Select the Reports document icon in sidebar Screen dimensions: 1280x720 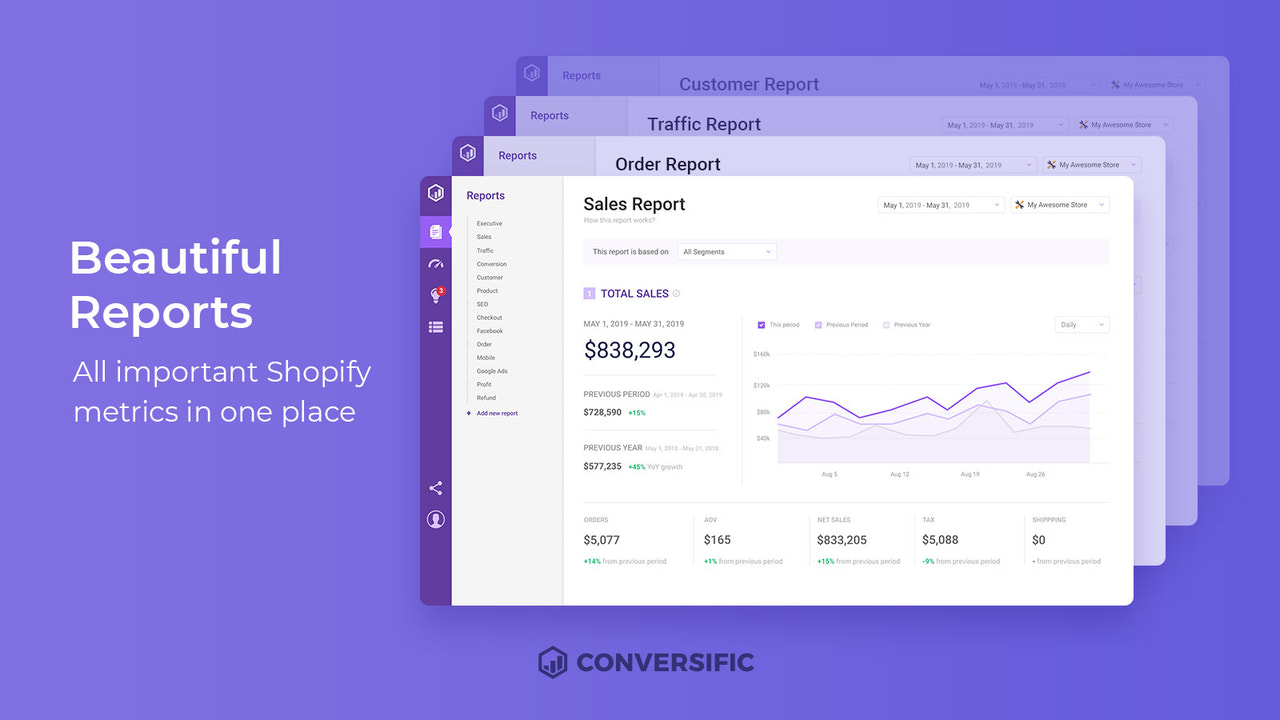[435, 231]
